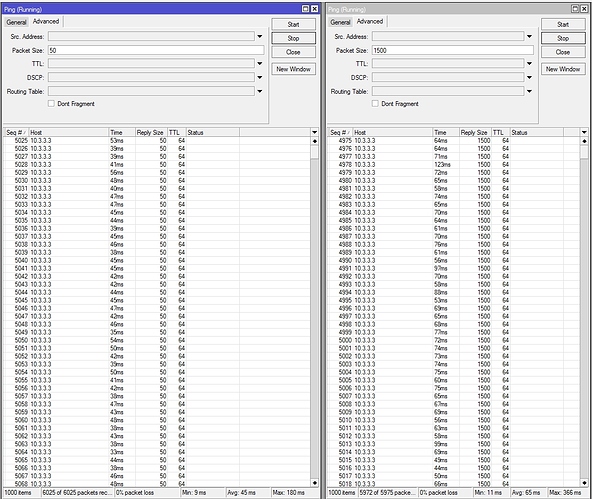Open column chooser dropdown in left table
The height and width of the screenshot is (499, 592).
coord(314,132)
